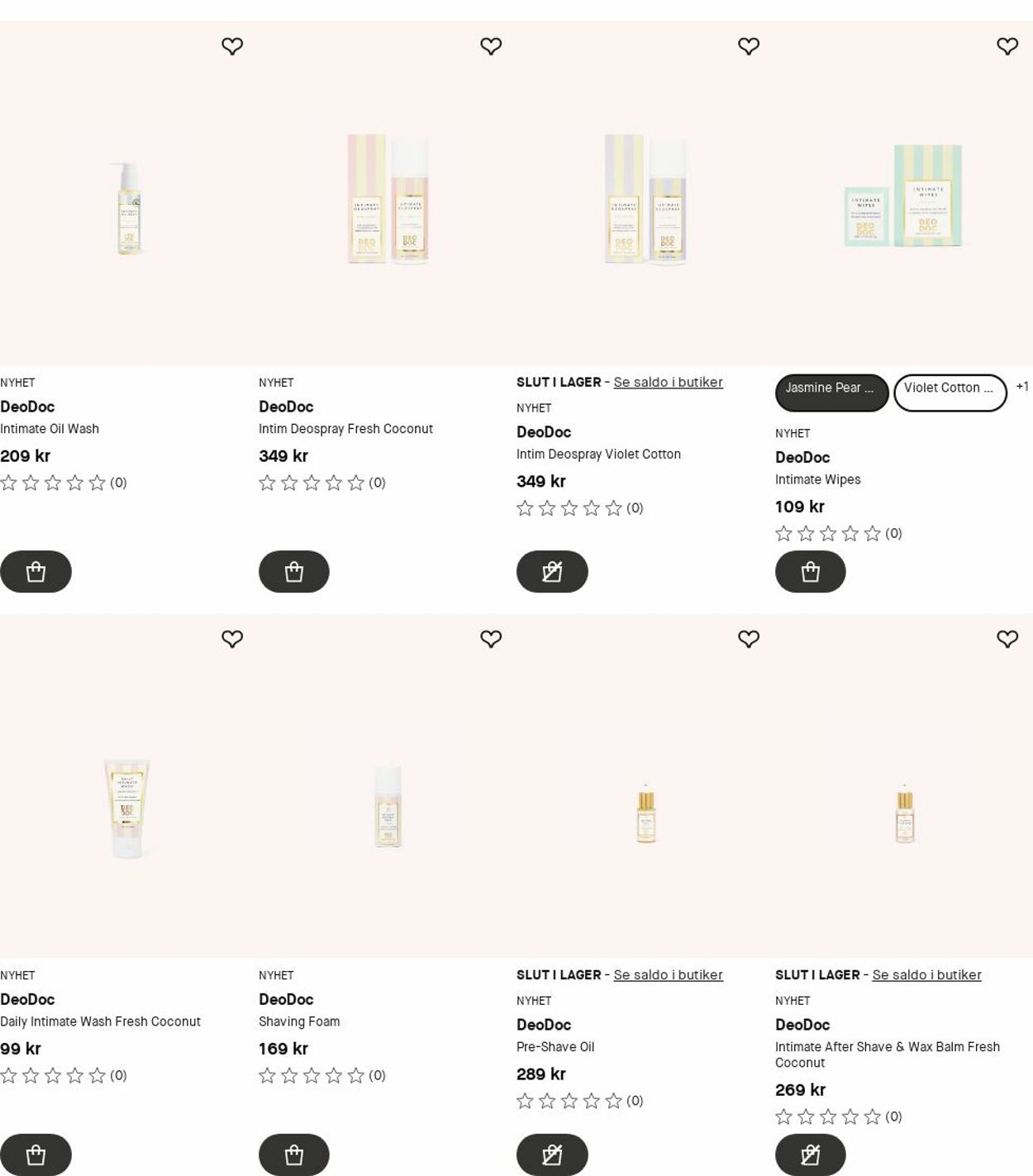Click DeoDoc brand above Intimate Wipes
Viewport: 1033px width, 1176px height.
[x=802, y=457]
